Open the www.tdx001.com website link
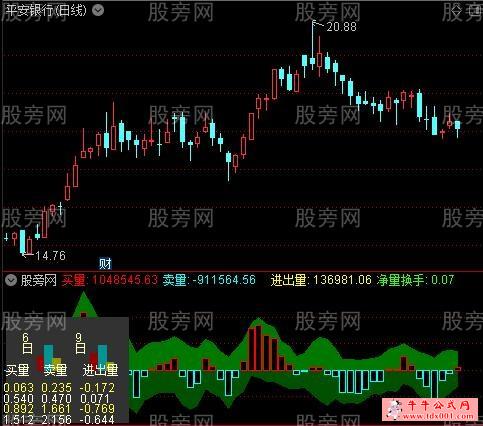The height and width of the screenshot is (426, 483). point(440,416)
